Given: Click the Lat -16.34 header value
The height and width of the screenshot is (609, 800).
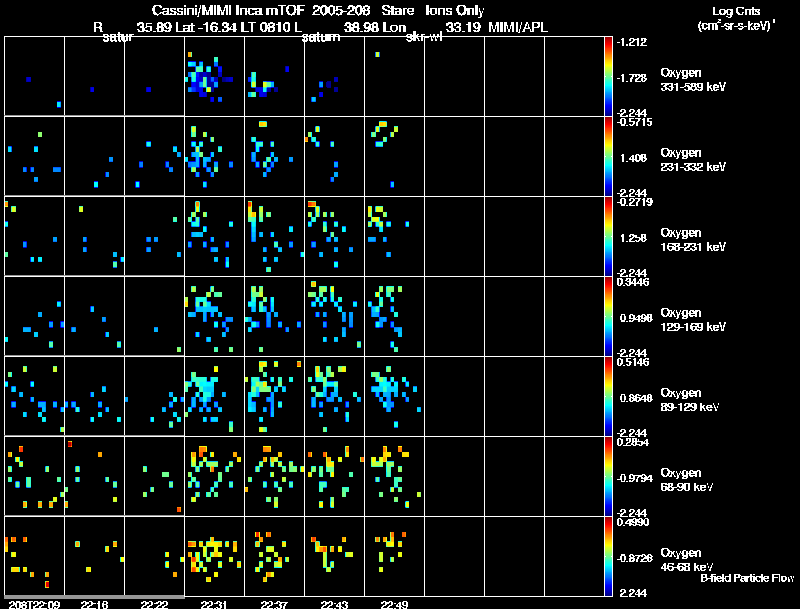Looking at the screenshot, I should point(206,27).
